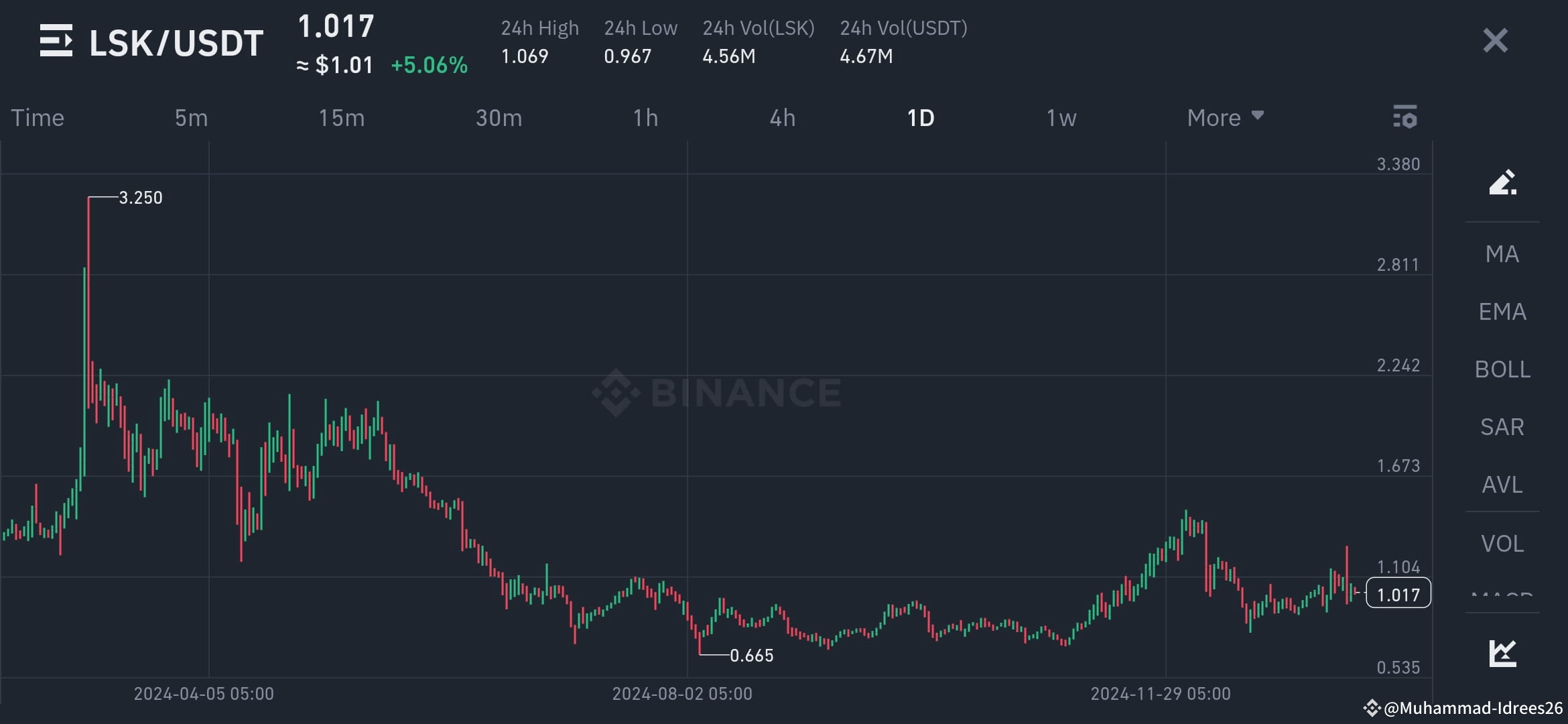Select the drawing tools pencil icon
Screen dimensions: 1568x724
tap(1502, 183)
